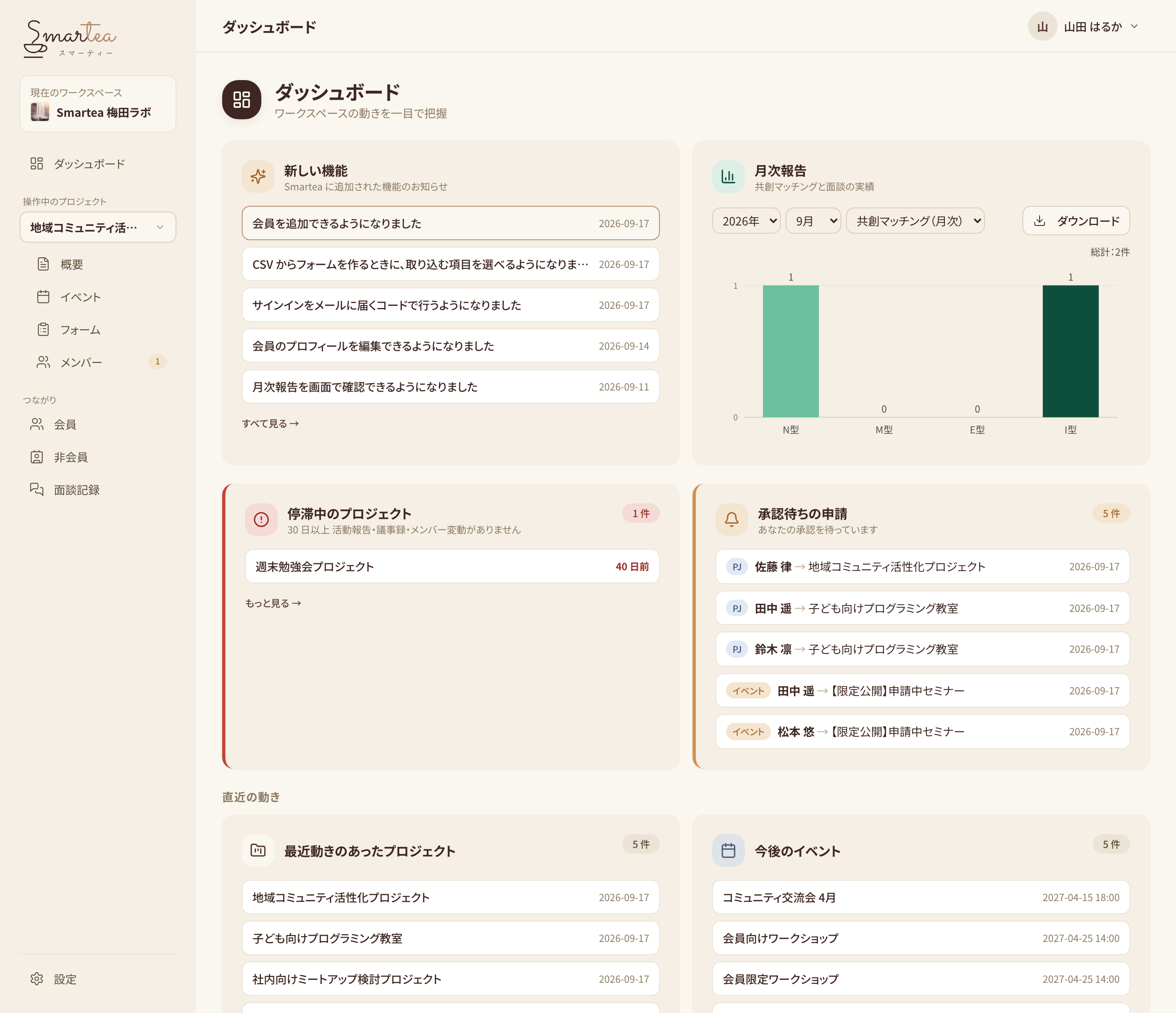Open 子ども向けプログラミング教室 recent project row
This screenshot has height=1013, width=1176.
(x=451, y=938)
